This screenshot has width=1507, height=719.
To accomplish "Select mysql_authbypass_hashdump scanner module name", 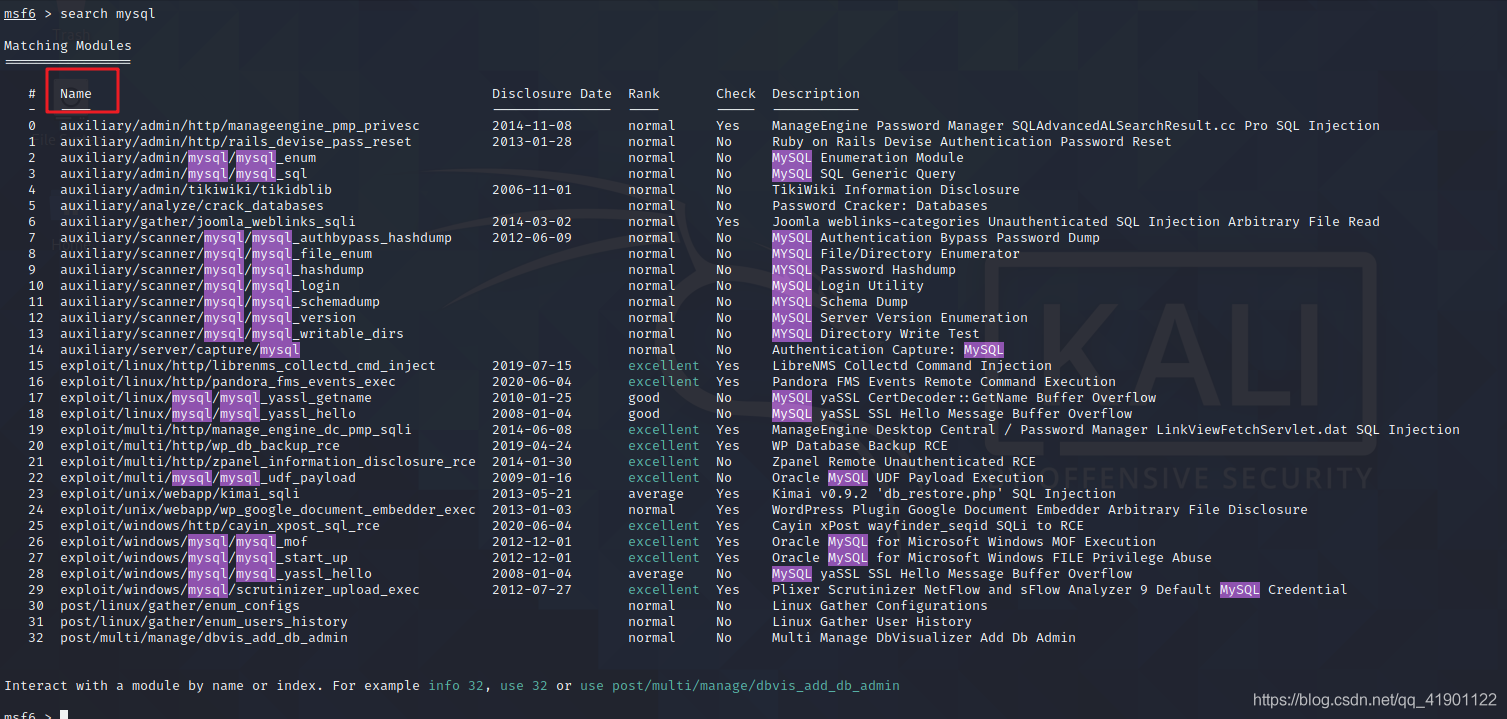I will click(x=256, y=238).
